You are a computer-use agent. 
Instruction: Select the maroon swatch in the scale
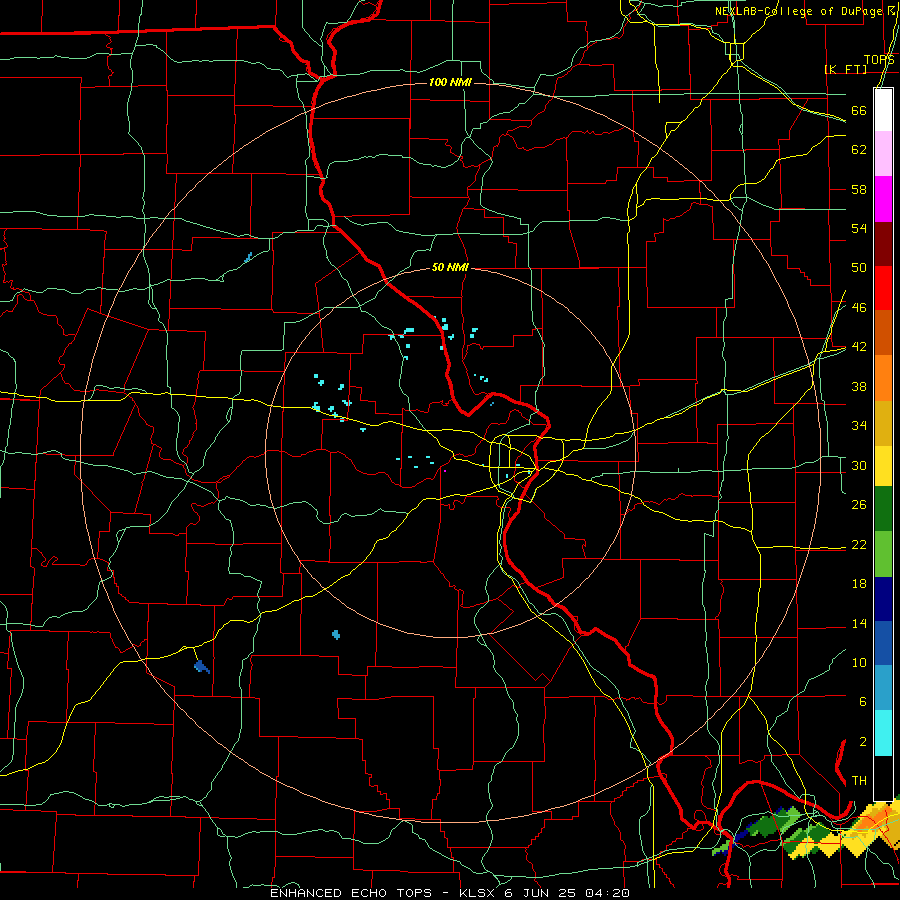(x=883, y=243)
